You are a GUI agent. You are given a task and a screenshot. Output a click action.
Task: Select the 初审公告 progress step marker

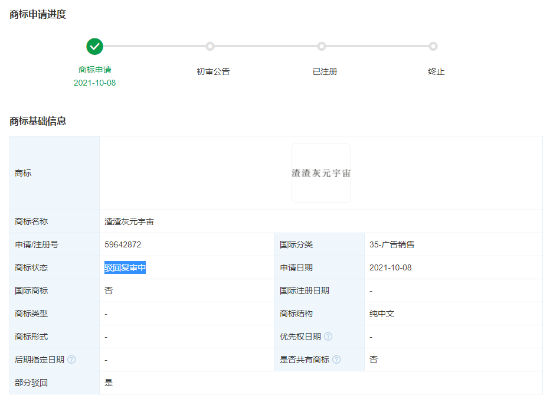click(x=210, y=46)
